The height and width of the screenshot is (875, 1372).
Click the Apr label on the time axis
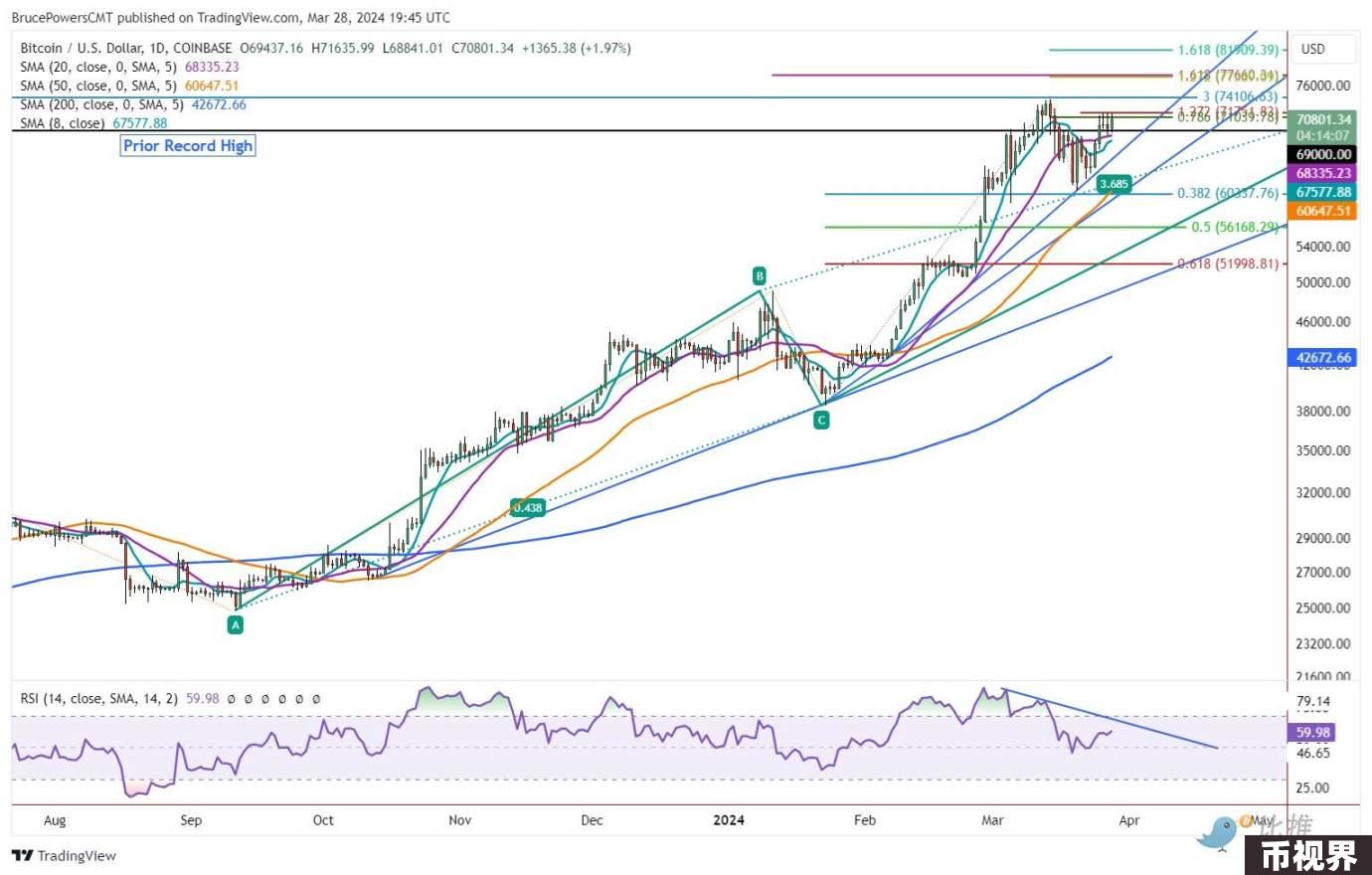coord(1128,820)
